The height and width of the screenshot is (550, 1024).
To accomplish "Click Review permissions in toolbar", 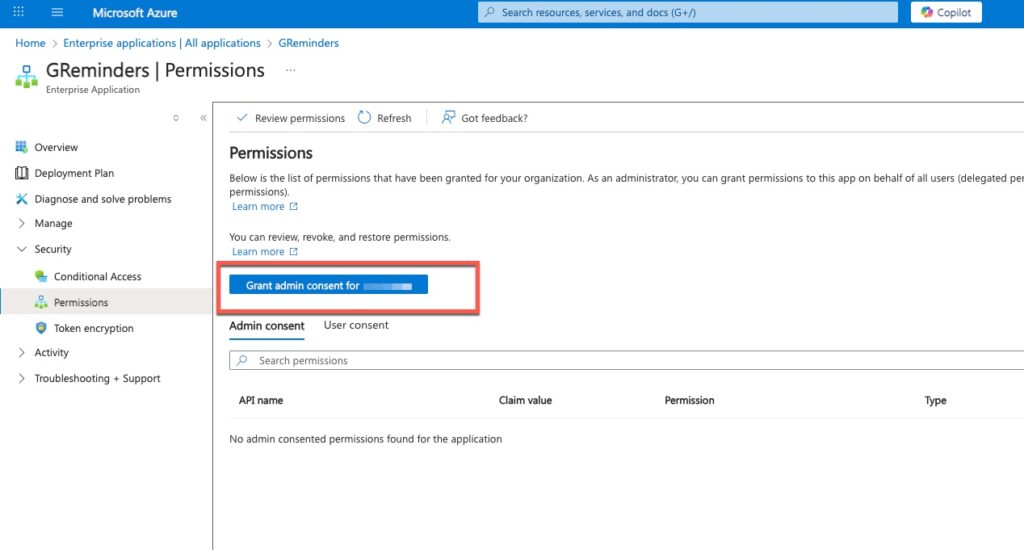I will [290, 118].
